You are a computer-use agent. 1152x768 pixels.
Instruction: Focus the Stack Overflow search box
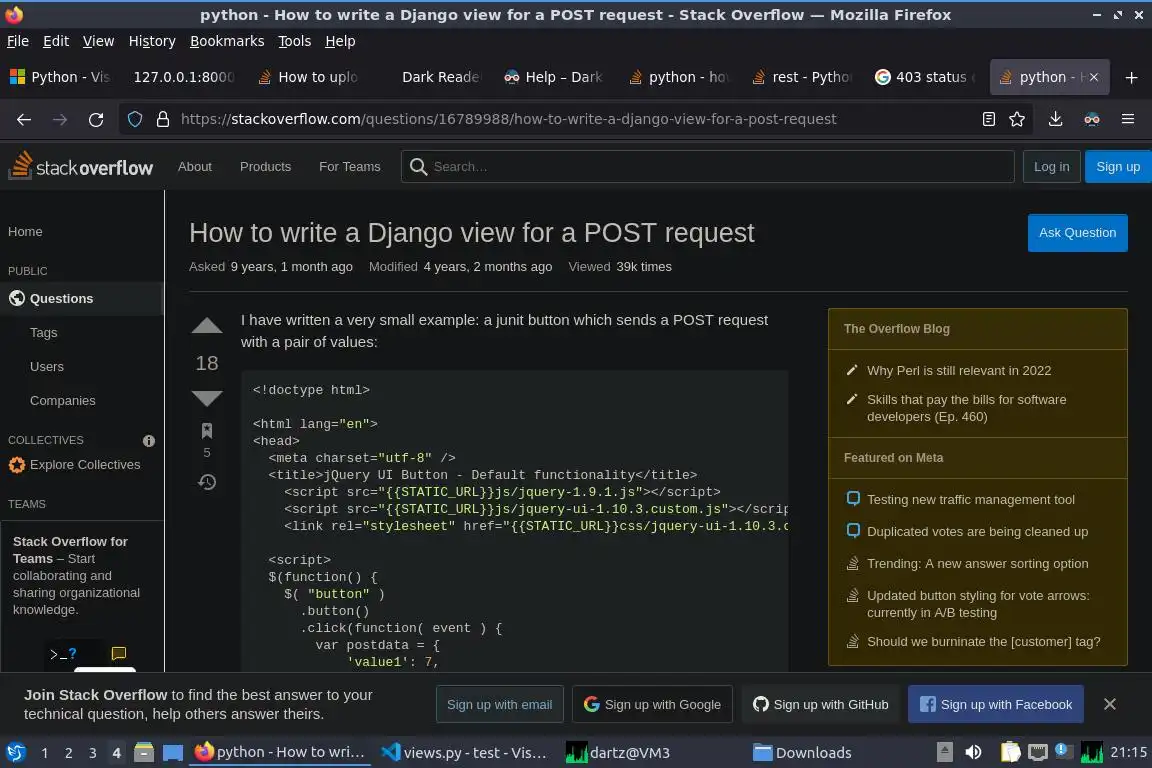[708, 167]
